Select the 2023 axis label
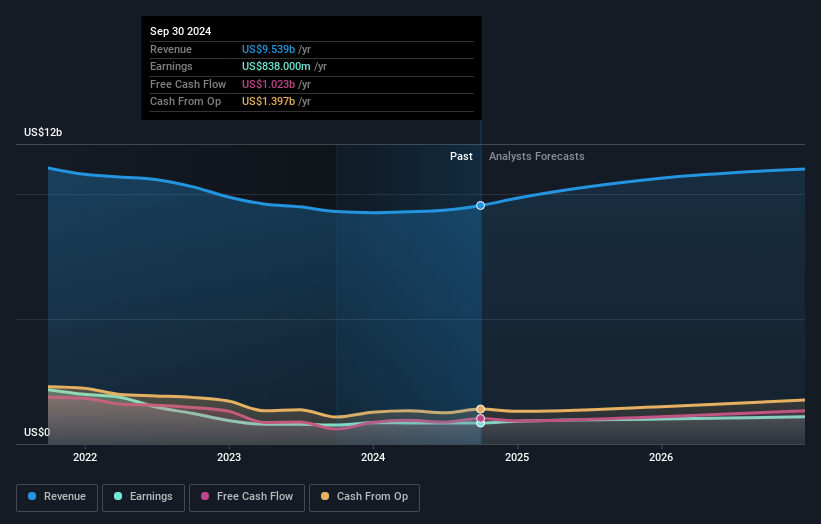The width and height of the screenshot is (821, 524). click(x=229, y=457)
